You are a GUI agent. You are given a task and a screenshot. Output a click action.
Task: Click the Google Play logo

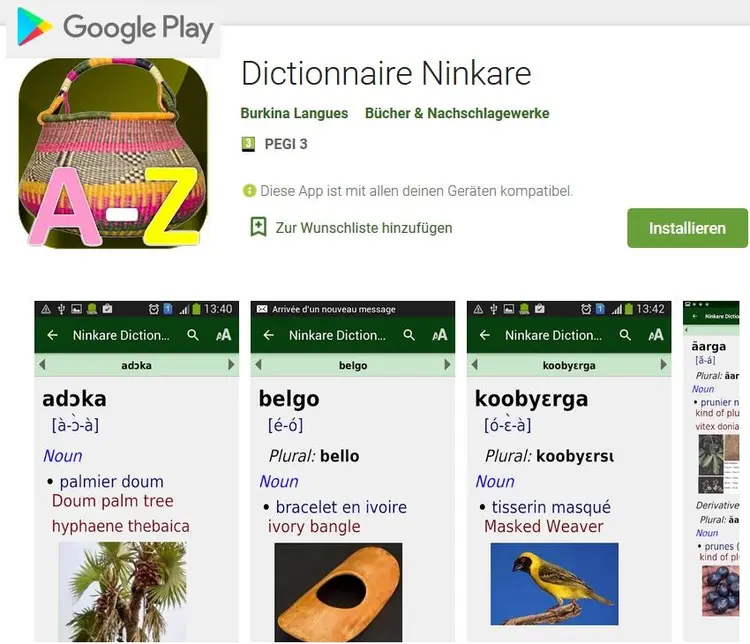point(114,28)
